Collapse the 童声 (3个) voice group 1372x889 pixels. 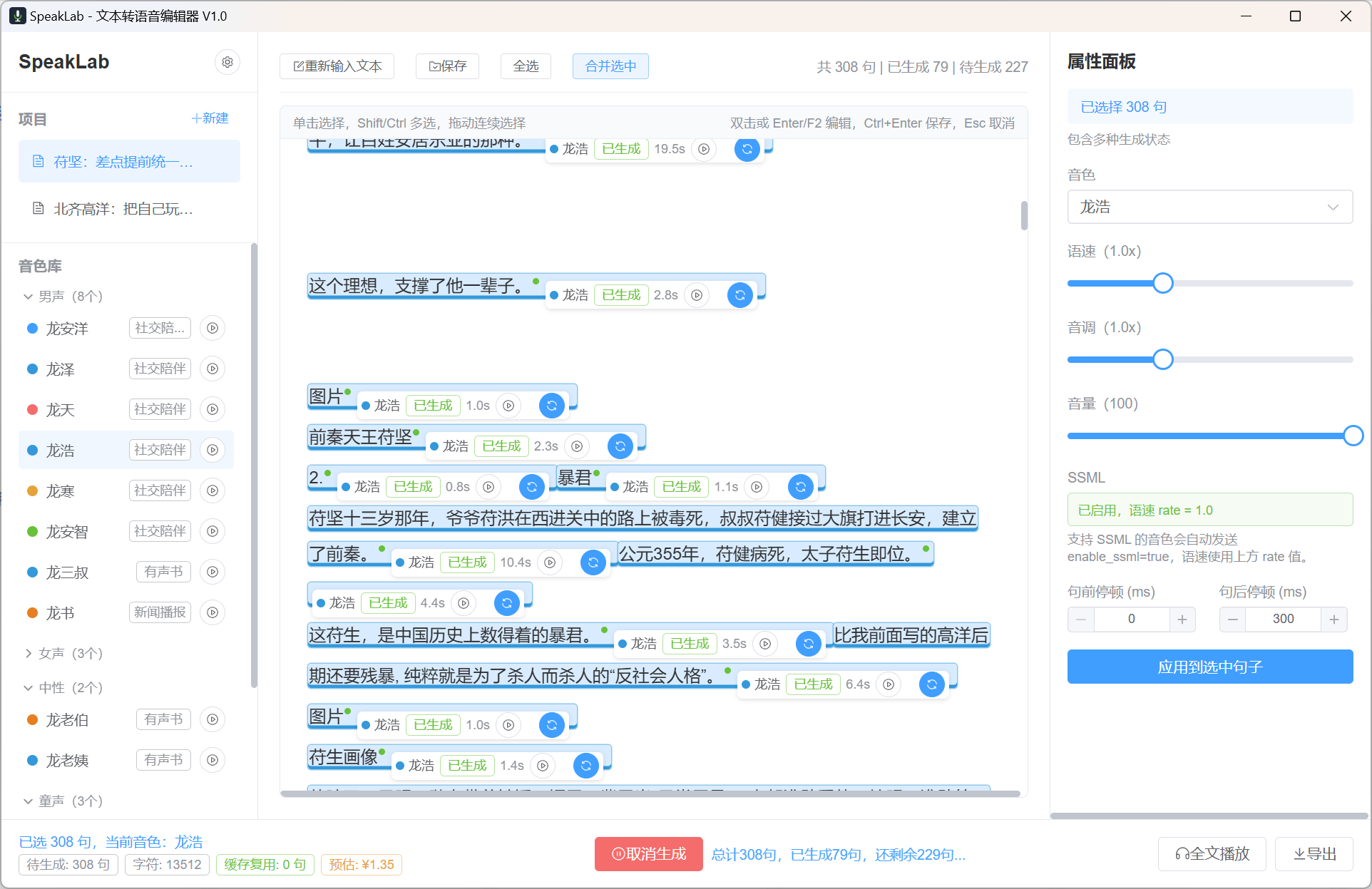click(63, 801)
